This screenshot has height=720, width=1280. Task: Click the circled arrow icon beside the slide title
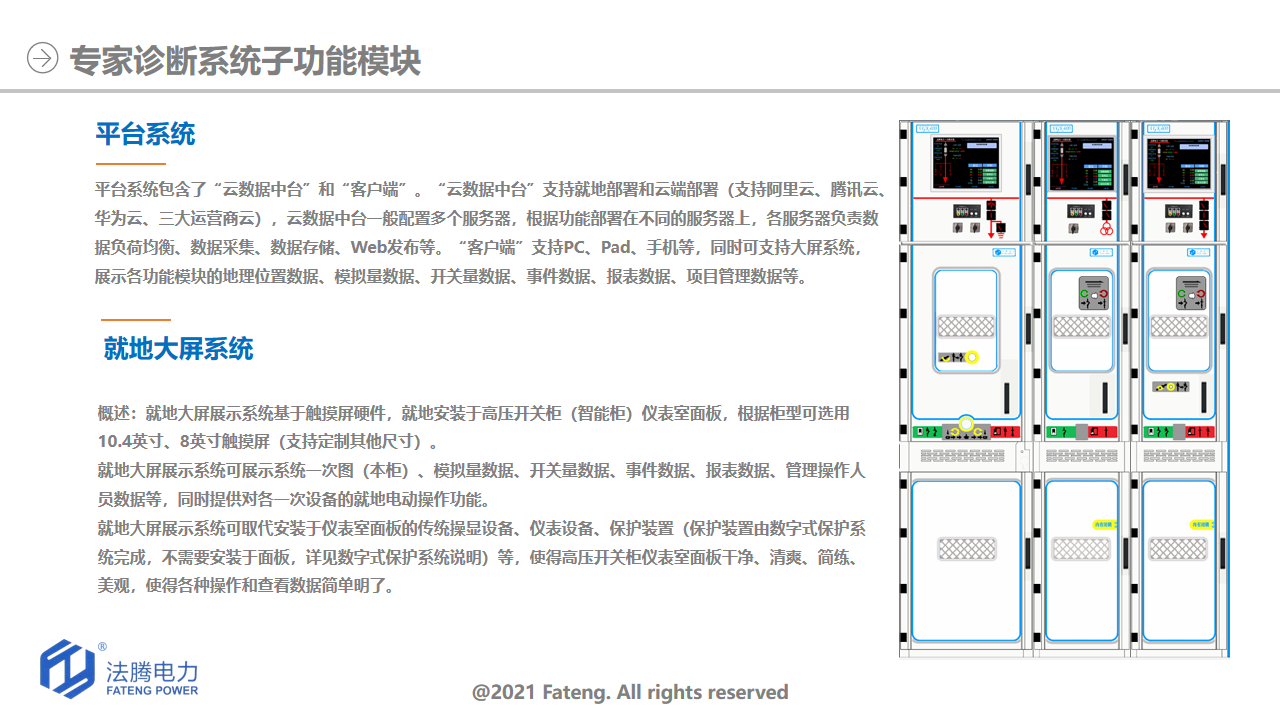tap(42, 59)
